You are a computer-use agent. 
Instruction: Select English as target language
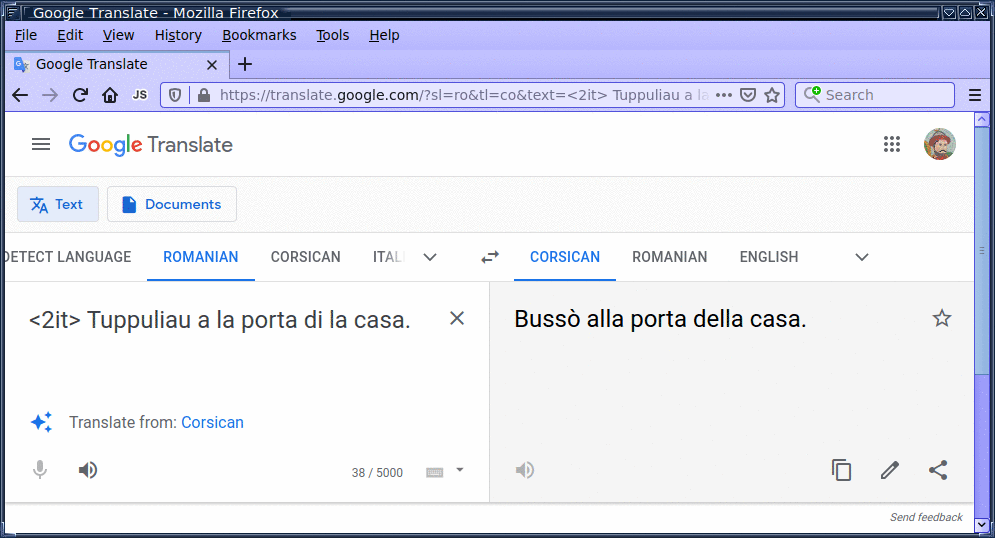tap(769, 257)
